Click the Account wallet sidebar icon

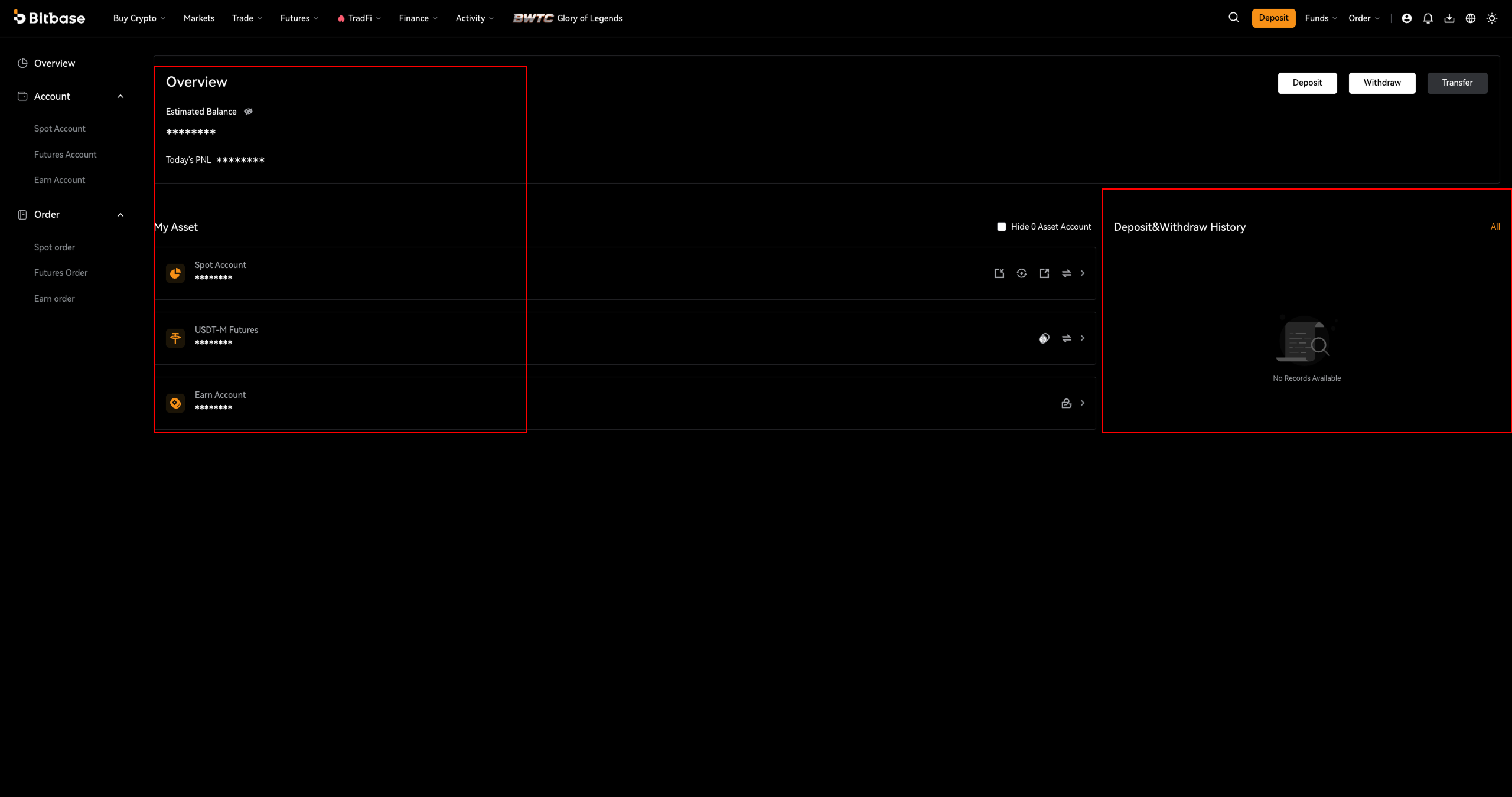[22, 96]
